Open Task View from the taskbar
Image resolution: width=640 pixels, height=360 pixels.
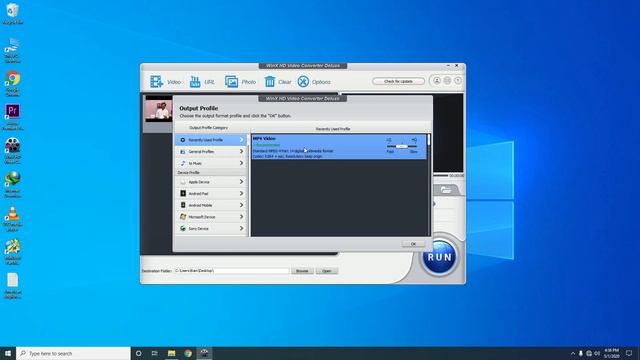(155, 353)
